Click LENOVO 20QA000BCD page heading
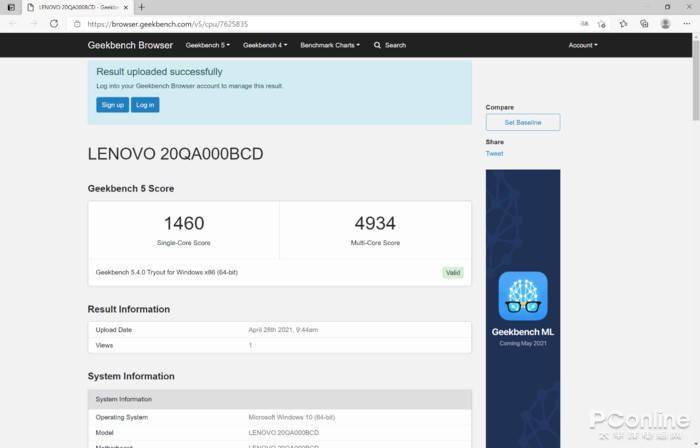The image size is (700, 448). point(175,154)
